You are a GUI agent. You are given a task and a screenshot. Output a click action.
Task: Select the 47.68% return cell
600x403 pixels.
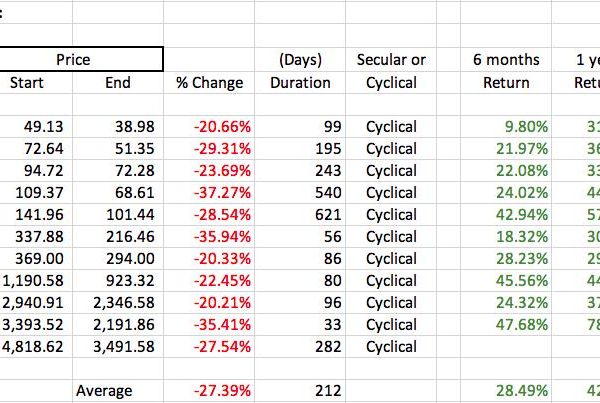pyautogui.click(x=506, y=325)
